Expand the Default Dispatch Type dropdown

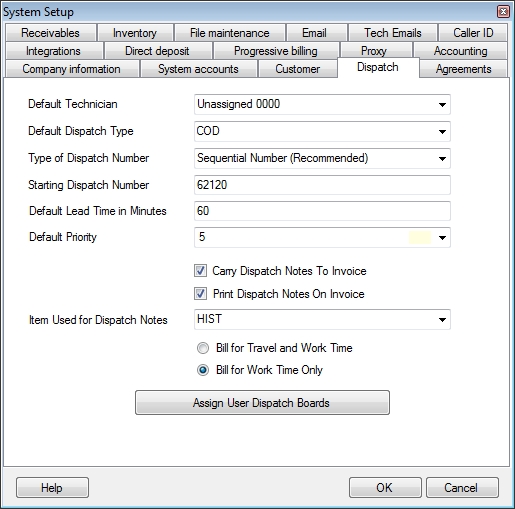click(x=442, y=132)
